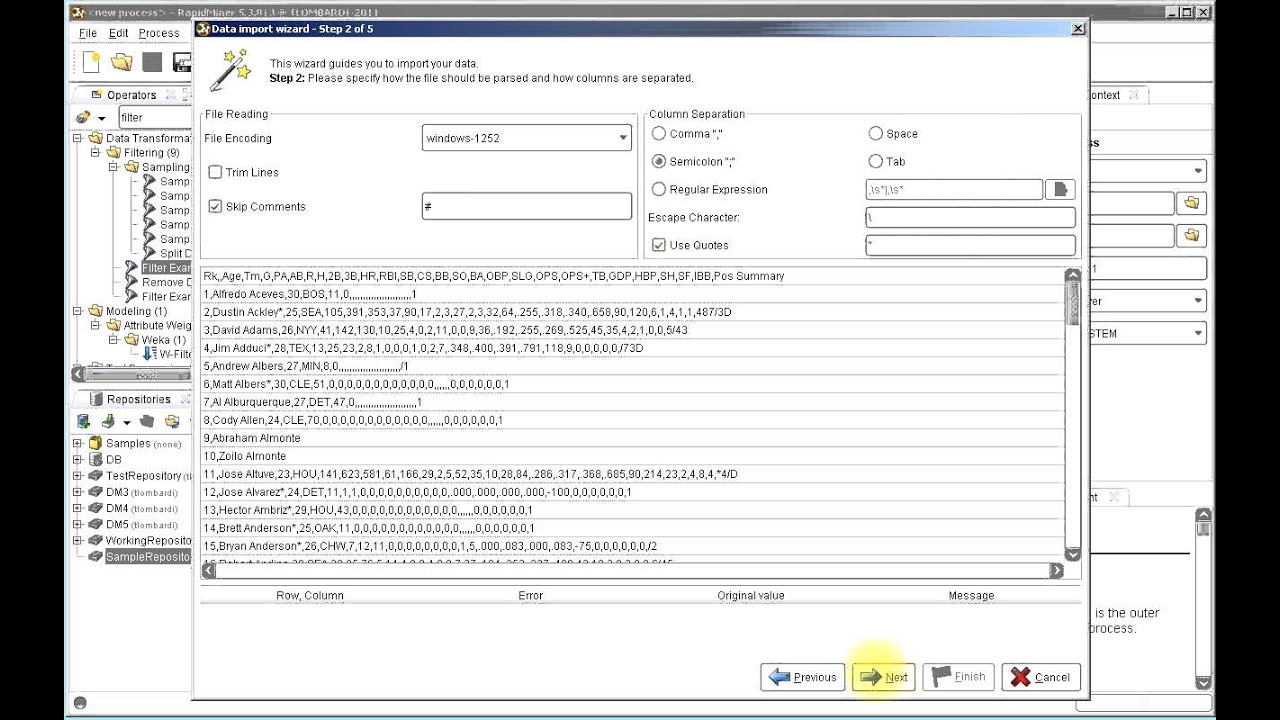Screen dimensions: 1280x720
Task: Click the Next button
Action: (x=884, y=677)
